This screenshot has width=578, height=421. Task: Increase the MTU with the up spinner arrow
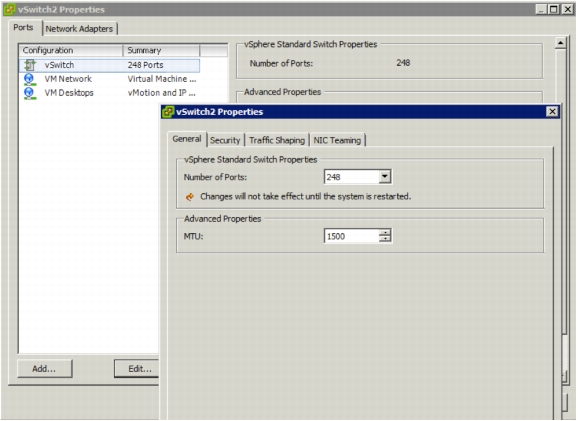click(385, 233)
